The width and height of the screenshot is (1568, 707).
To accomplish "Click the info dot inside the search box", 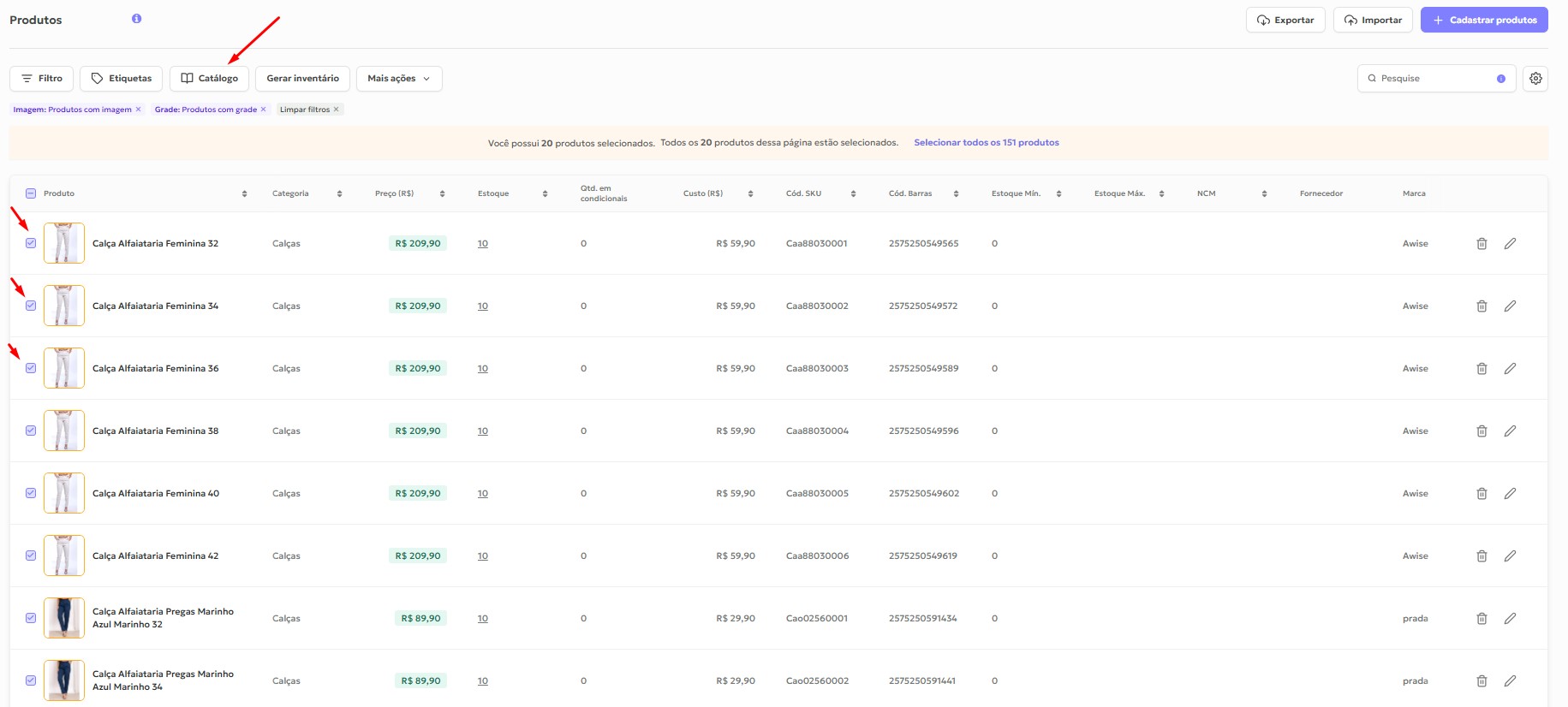I will [x=1500, y=79].
